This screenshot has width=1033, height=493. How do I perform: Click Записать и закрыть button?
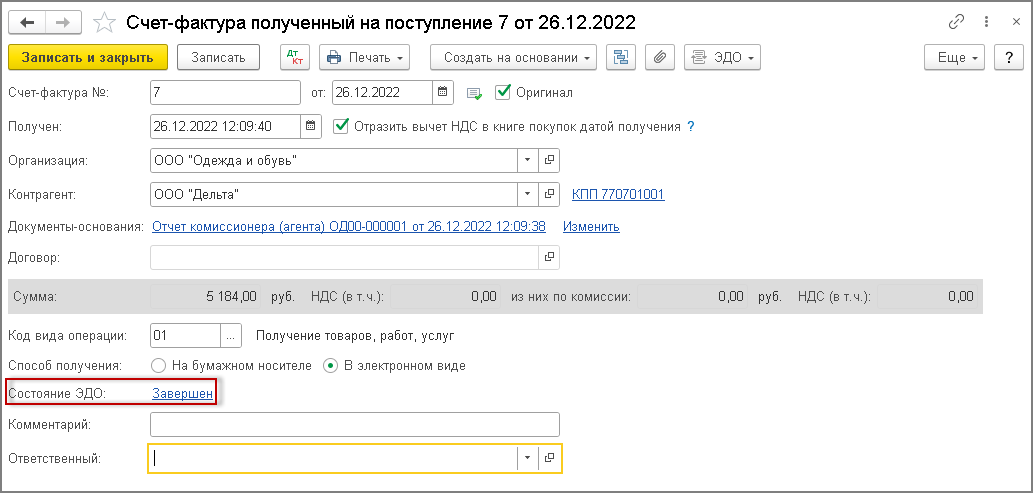(x=87, y=58)
